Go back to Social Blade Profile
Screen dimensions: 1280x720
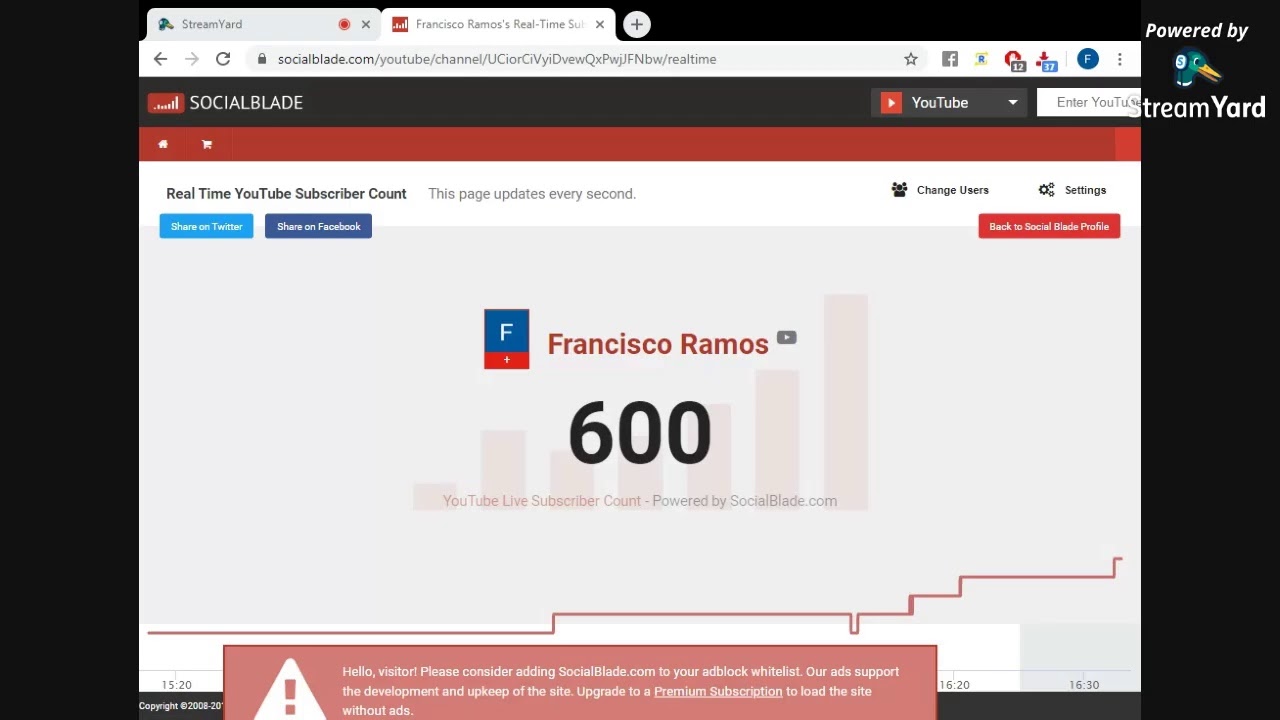(x=1049, y=227)
